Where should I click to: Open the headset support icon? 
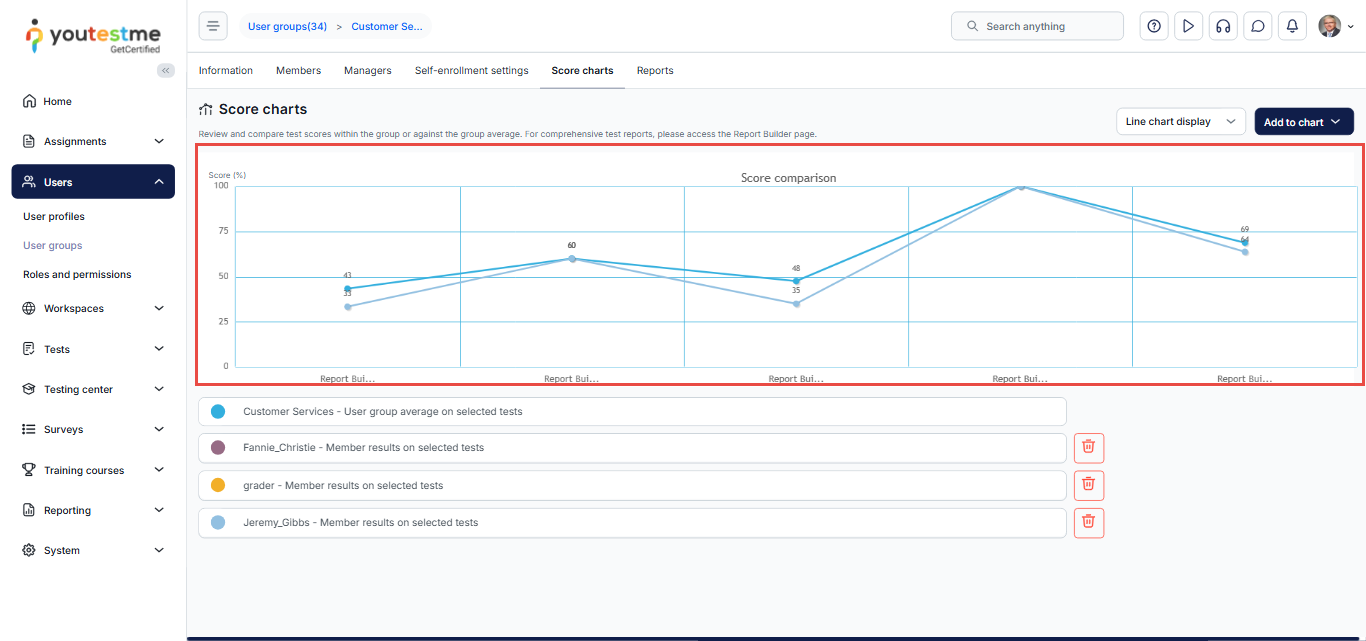pos(1223,26)
